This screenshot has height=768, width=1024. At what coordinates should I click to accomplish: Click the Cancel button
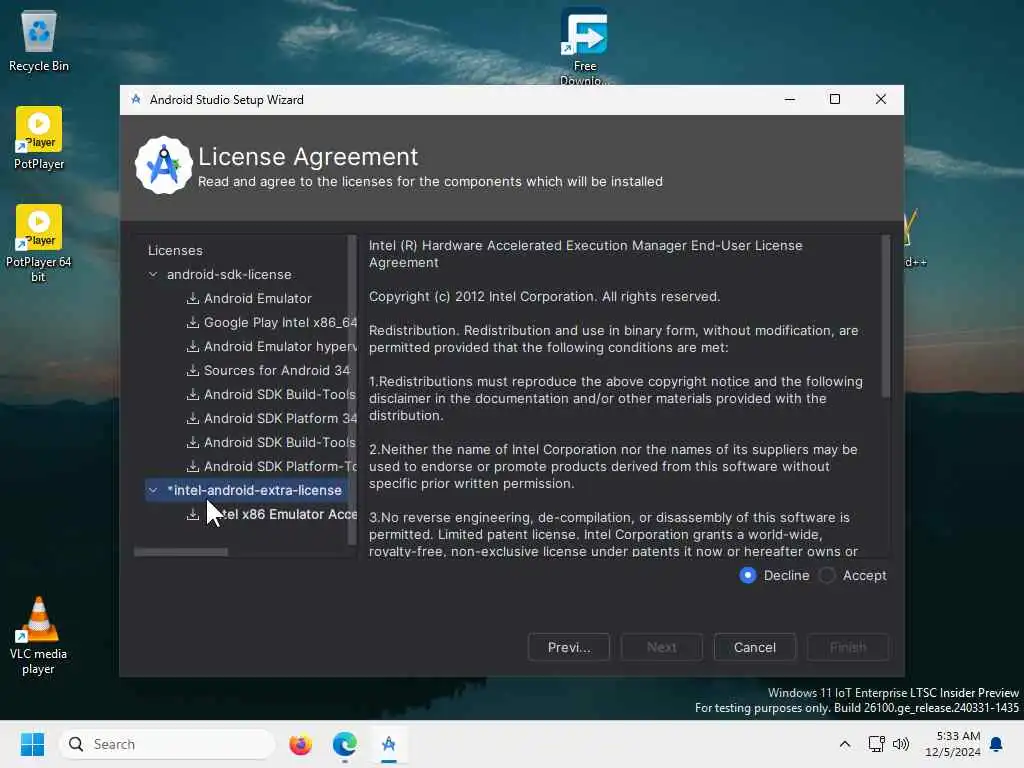pos(754,647)
